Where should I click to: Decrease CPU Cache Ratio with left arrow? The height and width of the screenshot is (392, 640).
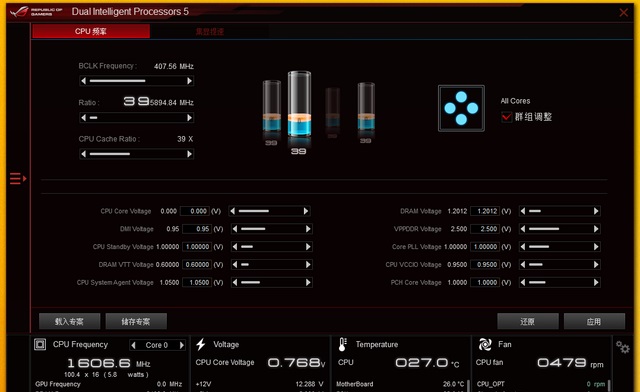point(84,154)
